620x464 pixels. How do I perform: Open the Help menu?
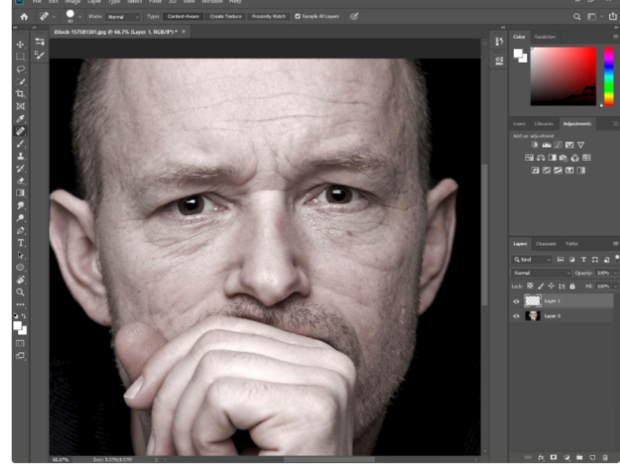click(235, 2)
